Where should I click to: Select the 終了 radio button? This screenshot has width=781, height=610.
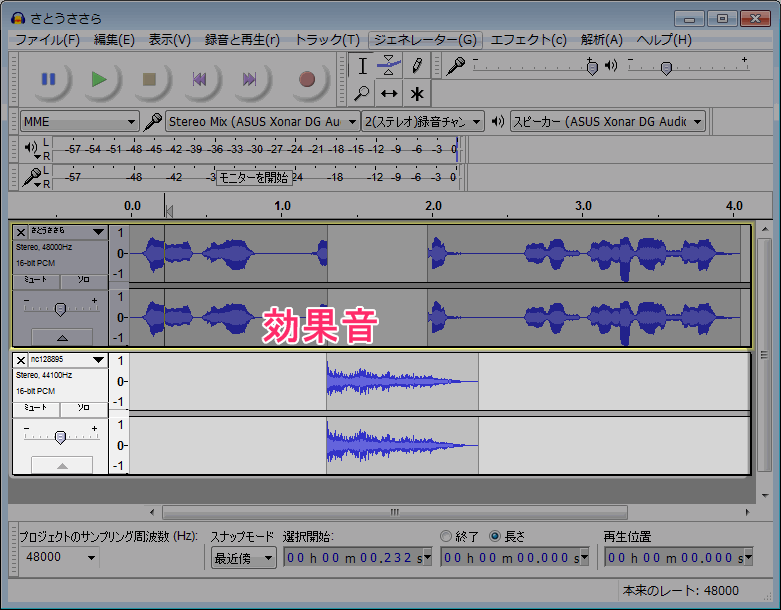point(446,536)
